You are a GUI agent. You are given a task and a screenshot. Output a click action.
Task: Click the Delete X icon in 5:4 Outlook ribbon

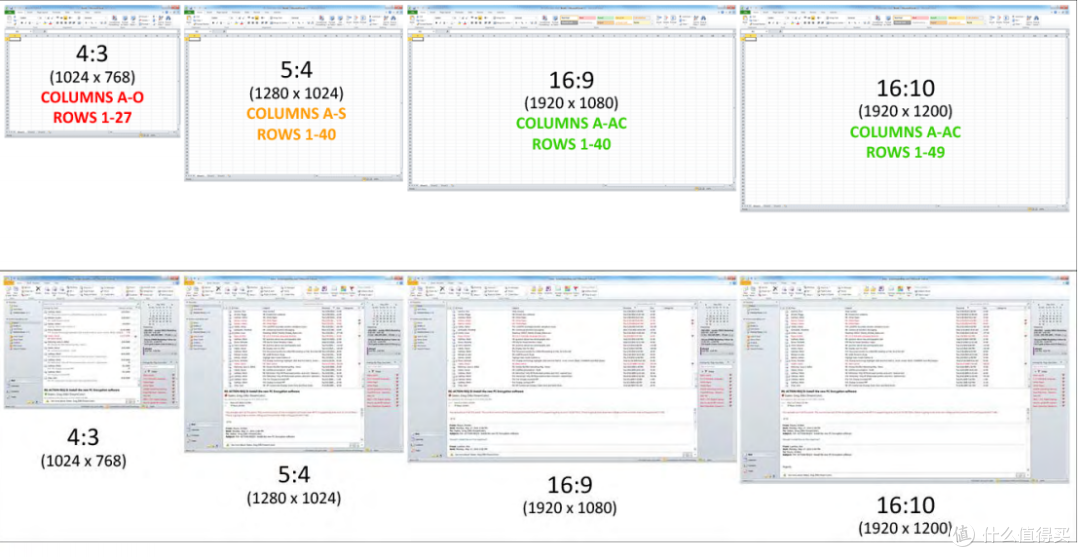(x=219, y=290)
